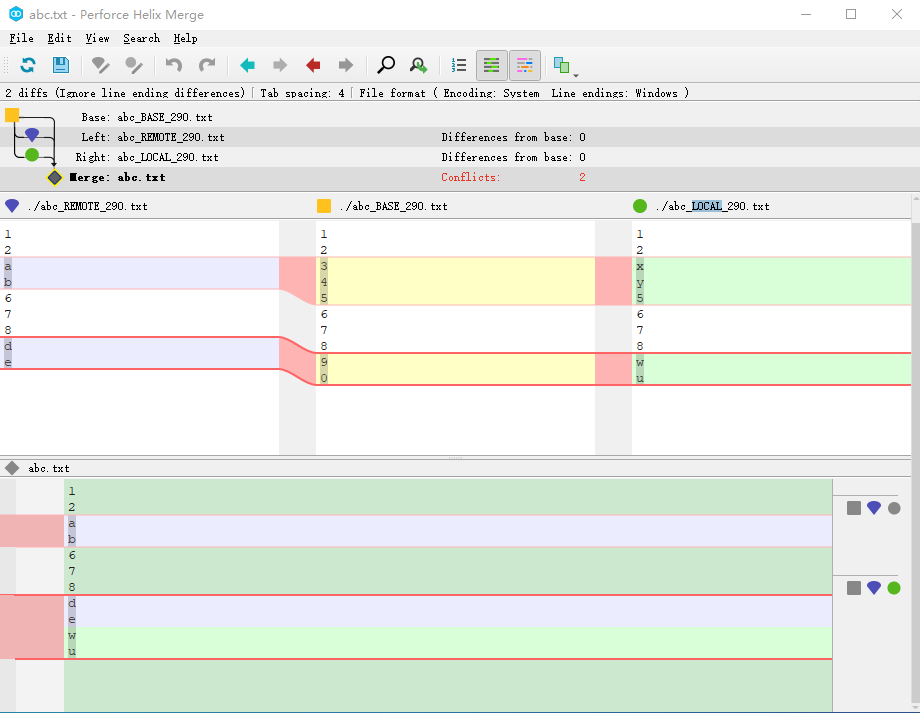920x713 pixels.
Task: Click the red 'Conflicts:' label
Action: click(471, 177)
